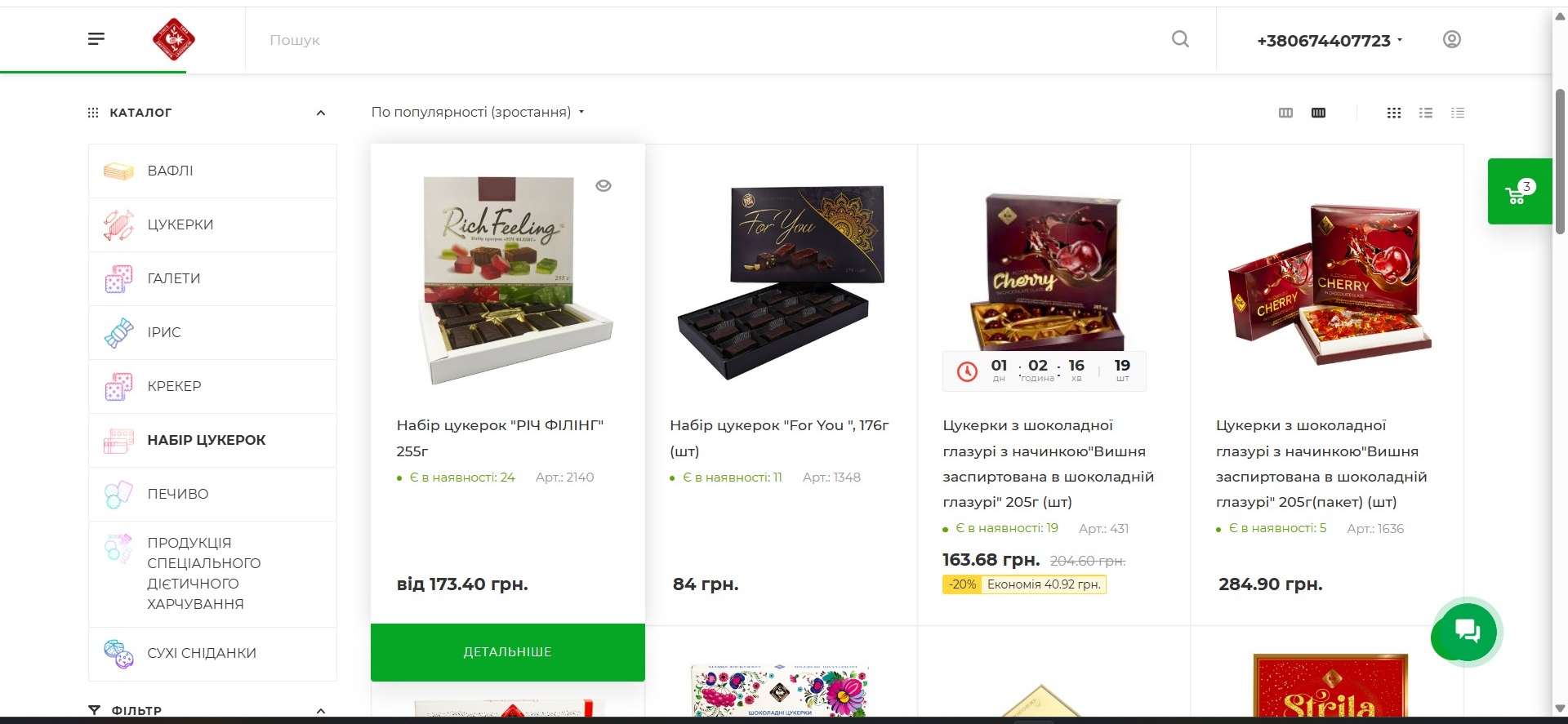Open the user account icon

[1451, 39]
